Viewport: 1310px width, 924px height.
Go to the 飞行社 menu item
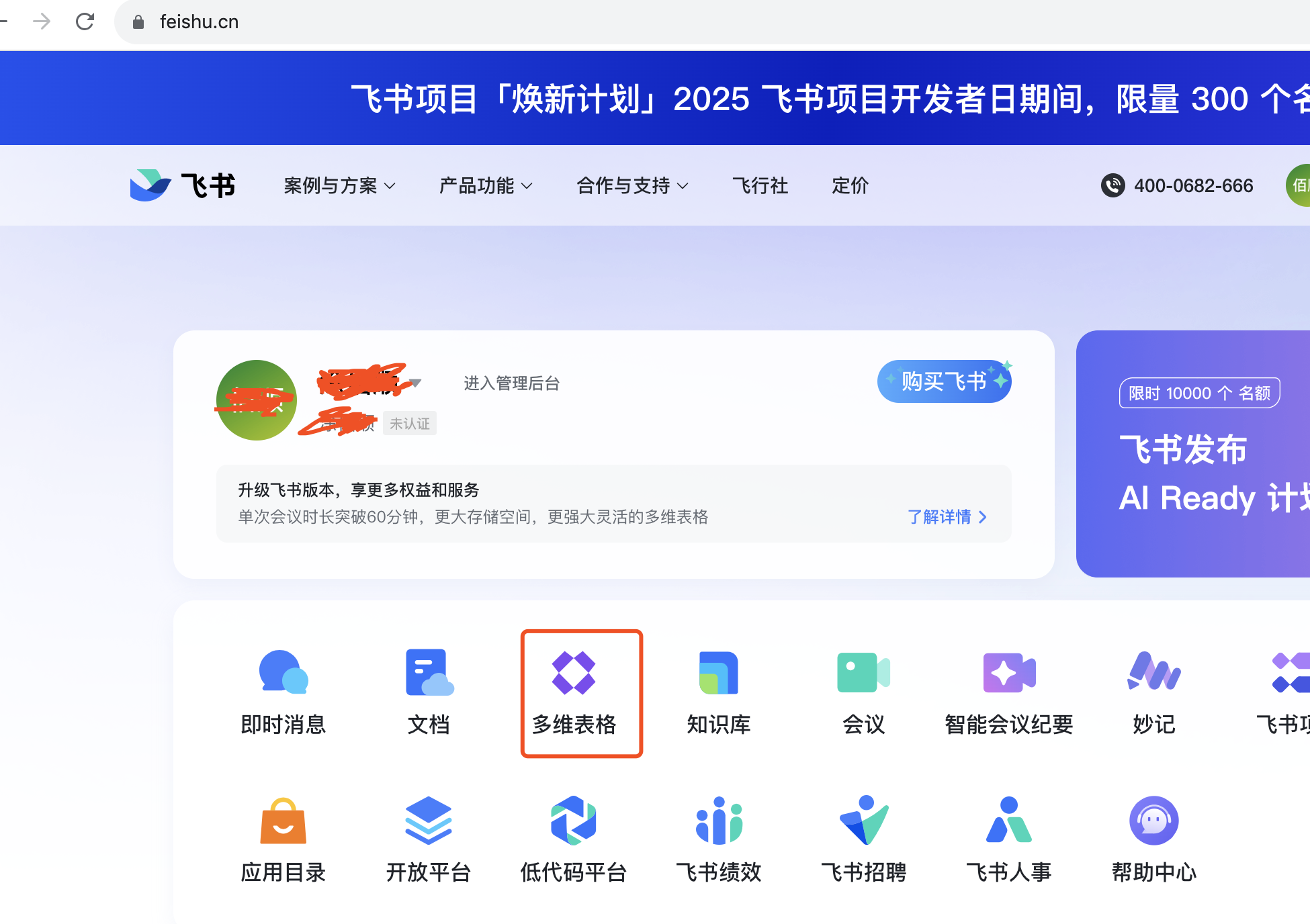[760, 186]
